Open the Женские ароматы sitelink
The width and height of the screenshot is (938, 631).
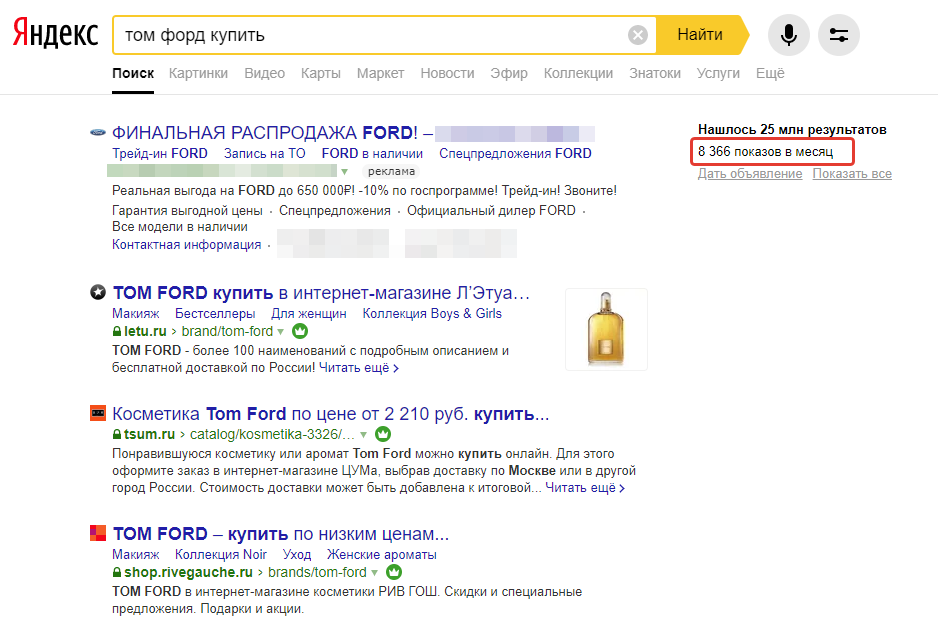pos(382,554)
